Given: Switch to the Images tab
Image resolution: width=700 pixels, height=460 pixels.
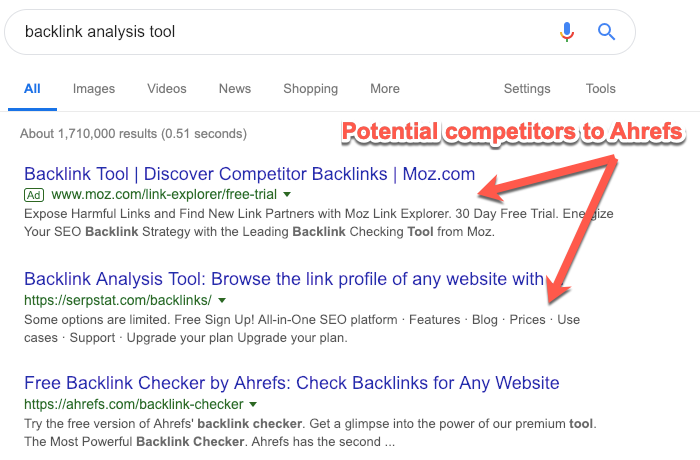Looking at the screenshot, I should 93,89.
